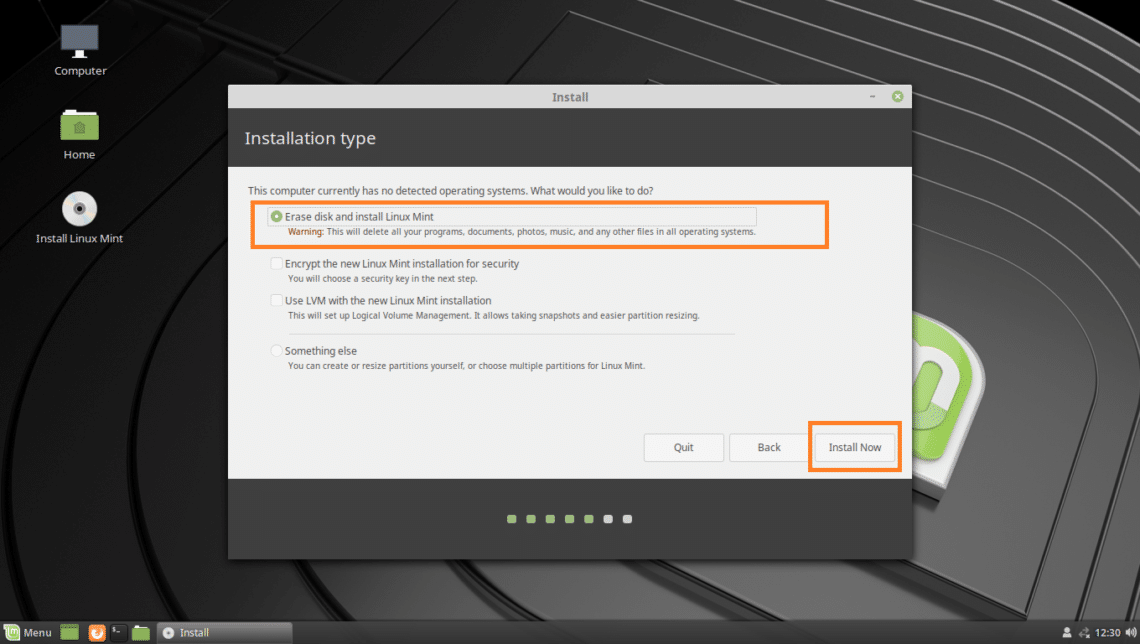The image size is (1140, 644).
Task: Click the Install Now button
Action: click(x=855, y=447)
